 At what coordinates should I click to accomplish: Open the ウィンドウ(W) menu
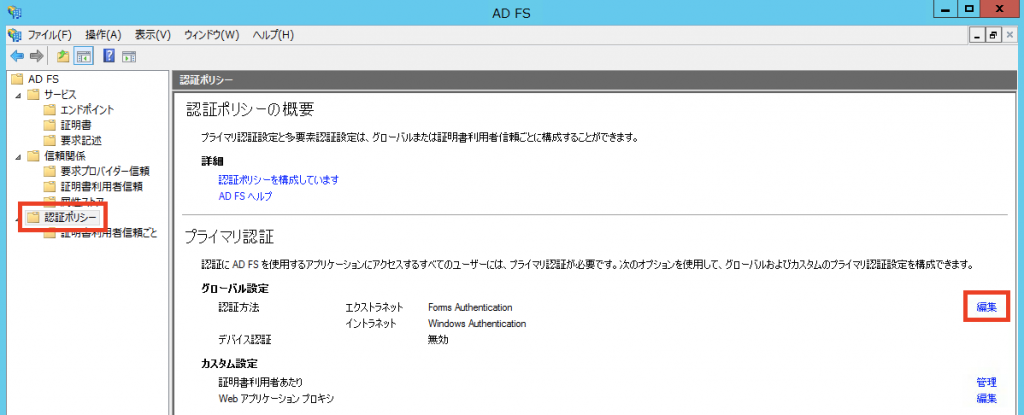point(212,35)
